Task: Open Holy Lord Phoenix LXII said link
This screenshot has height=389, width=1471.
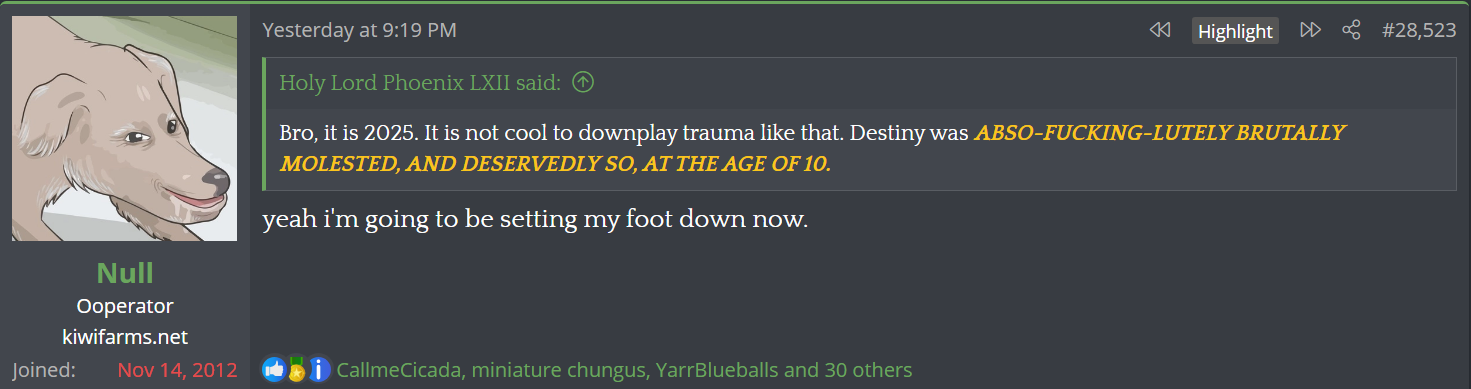Action: pyautogui.click(x=420, y=83)
